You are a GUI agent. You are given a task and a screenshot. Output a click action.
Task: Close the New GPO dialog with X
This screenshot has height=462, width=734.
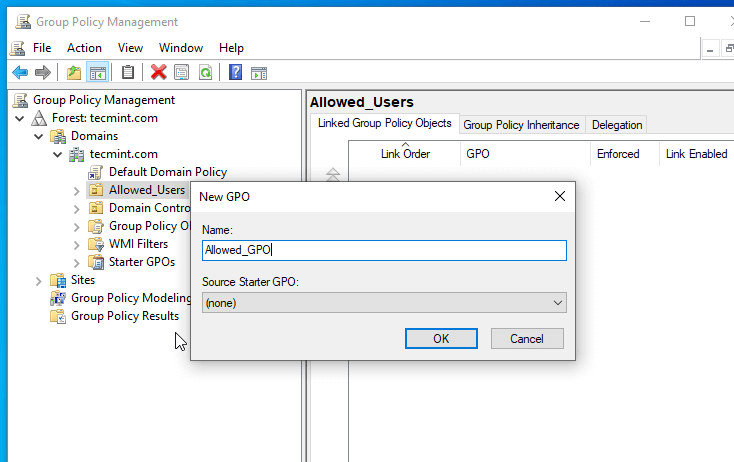click(560, 196)
